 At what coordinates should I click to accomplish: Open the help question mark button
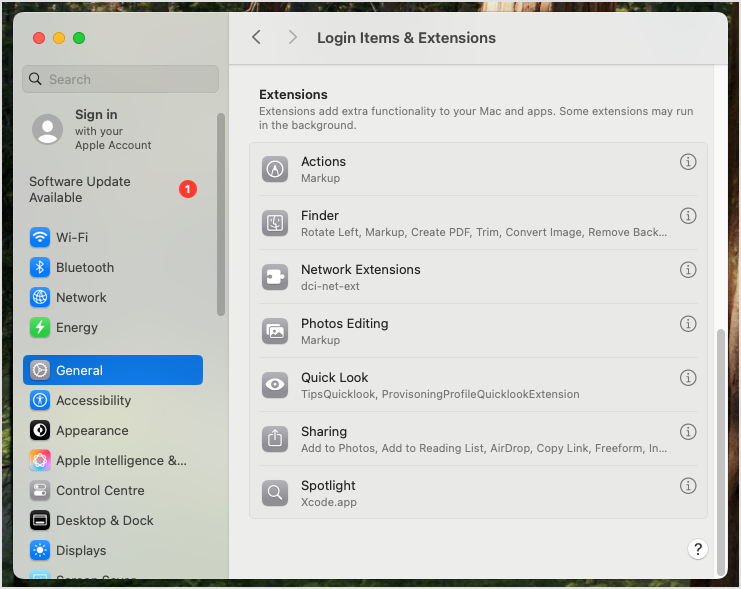(x=698, y=549)
